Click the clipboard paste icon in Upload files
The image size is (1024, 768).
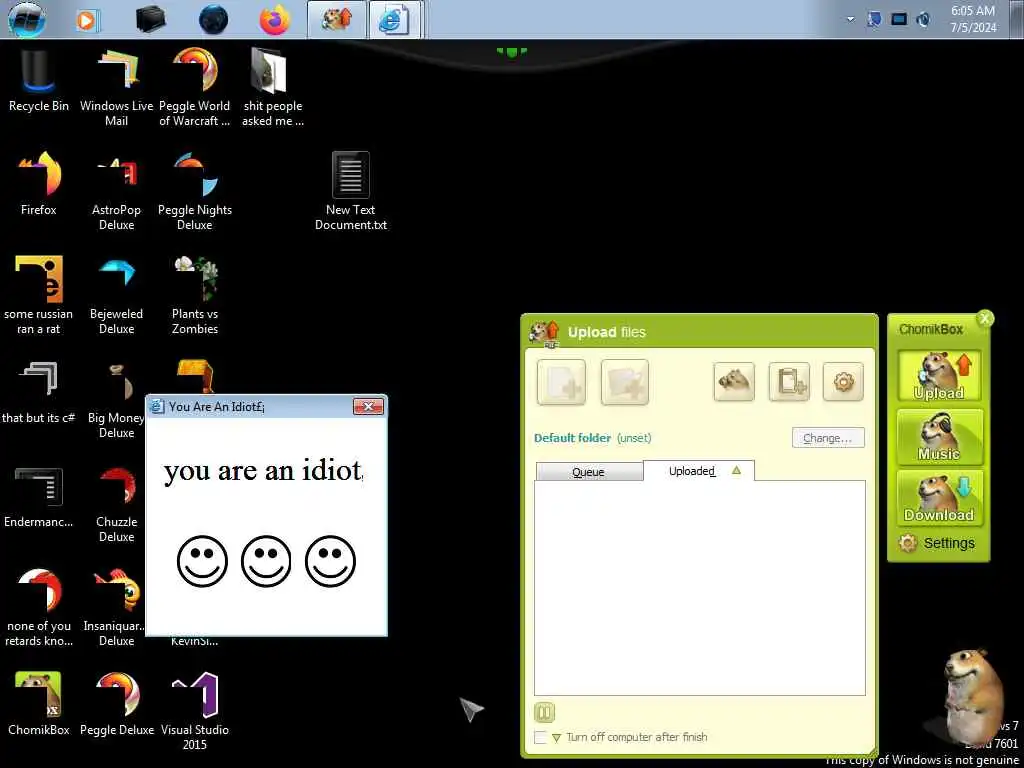click(x=789, y=382)
